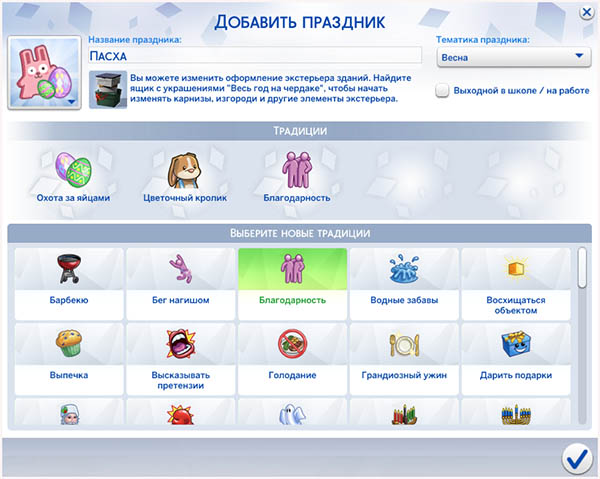The width and height of the screenshot is (600, 479).
Task: Confirm holiday with the blue checkmark button
Action: click(x=576, y=458)
